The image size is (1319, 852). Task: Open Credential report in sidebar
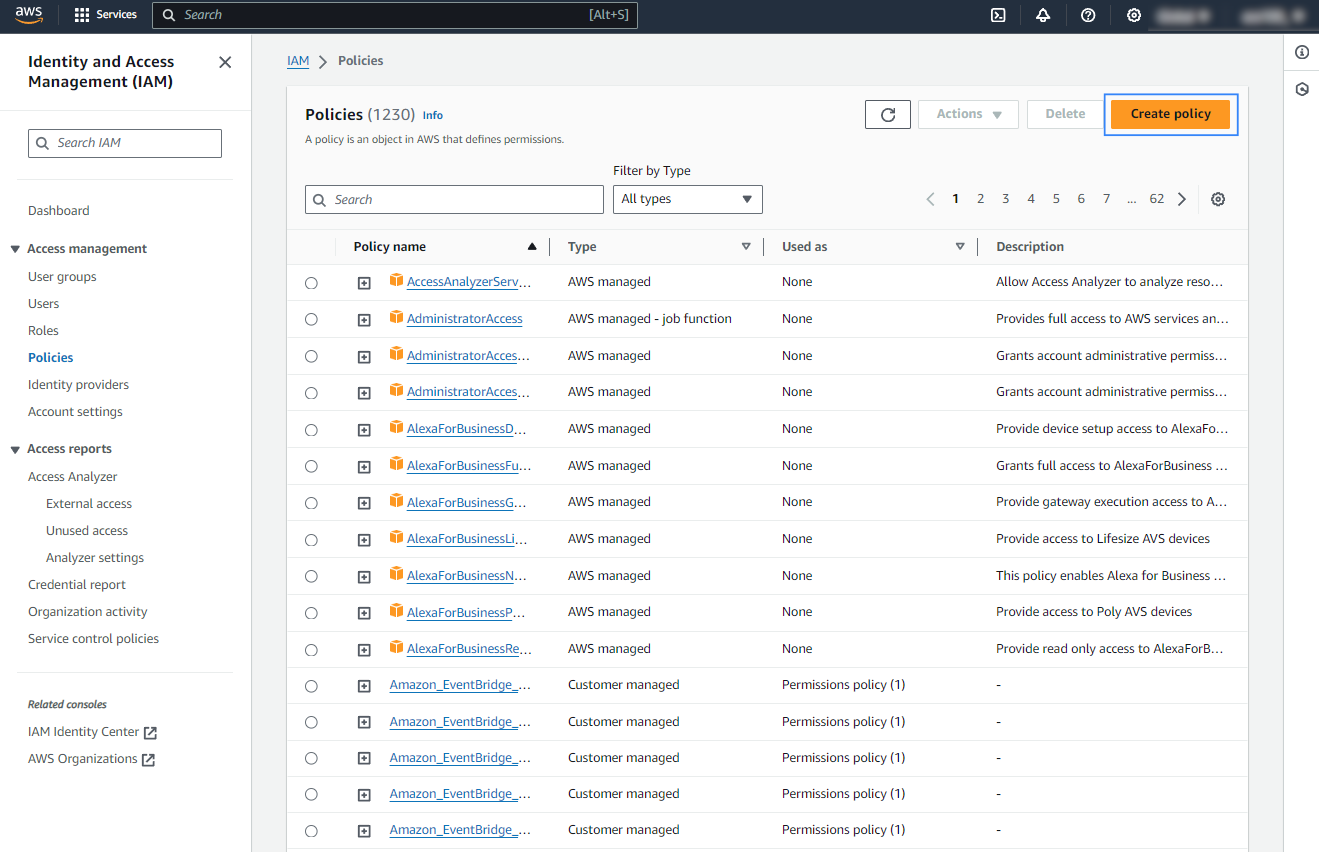[x=77, y=584]
